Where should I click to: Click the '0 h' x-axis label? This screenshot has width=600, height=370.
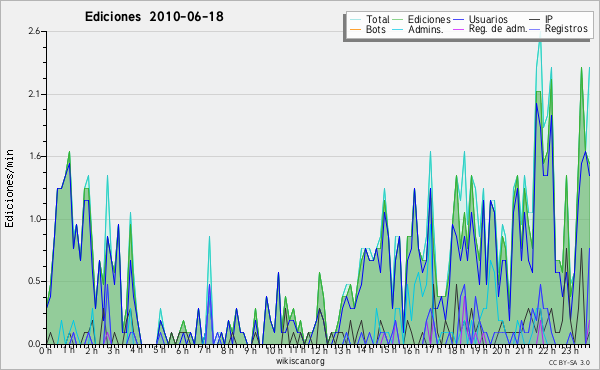46,350
